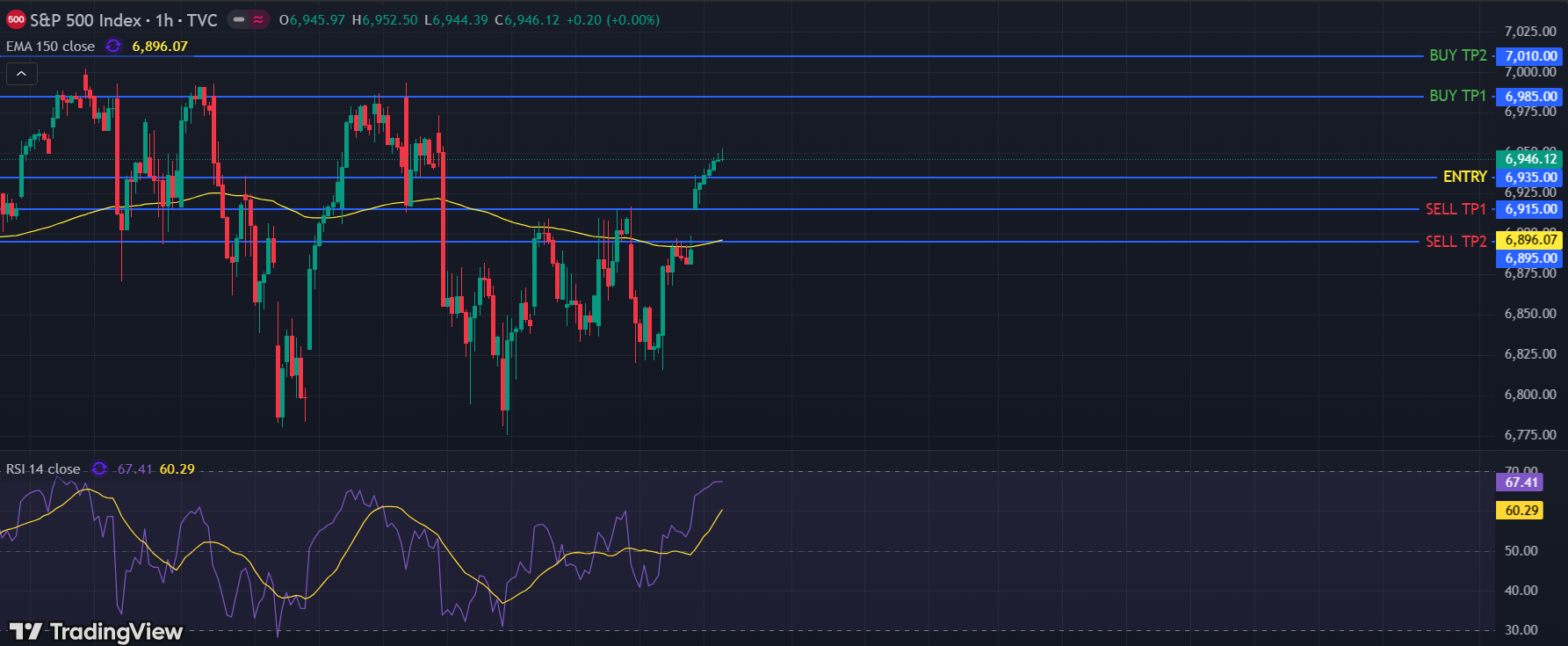
Task: Click the green 6,946.12 current price tag
Action: click(x=1530, y=159)
